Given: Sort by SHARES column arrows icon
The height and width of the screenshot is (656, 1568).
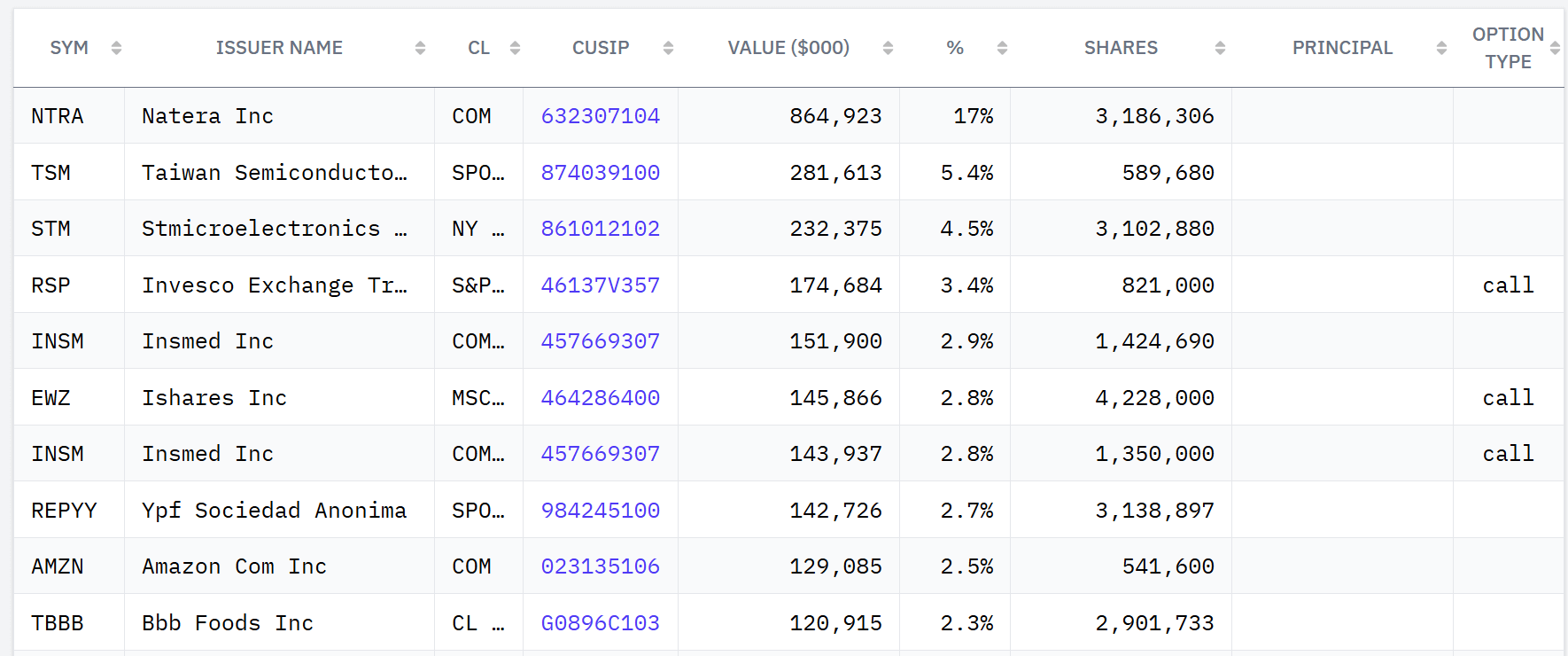Looking at the screenshot, I should pos(1220,48).
